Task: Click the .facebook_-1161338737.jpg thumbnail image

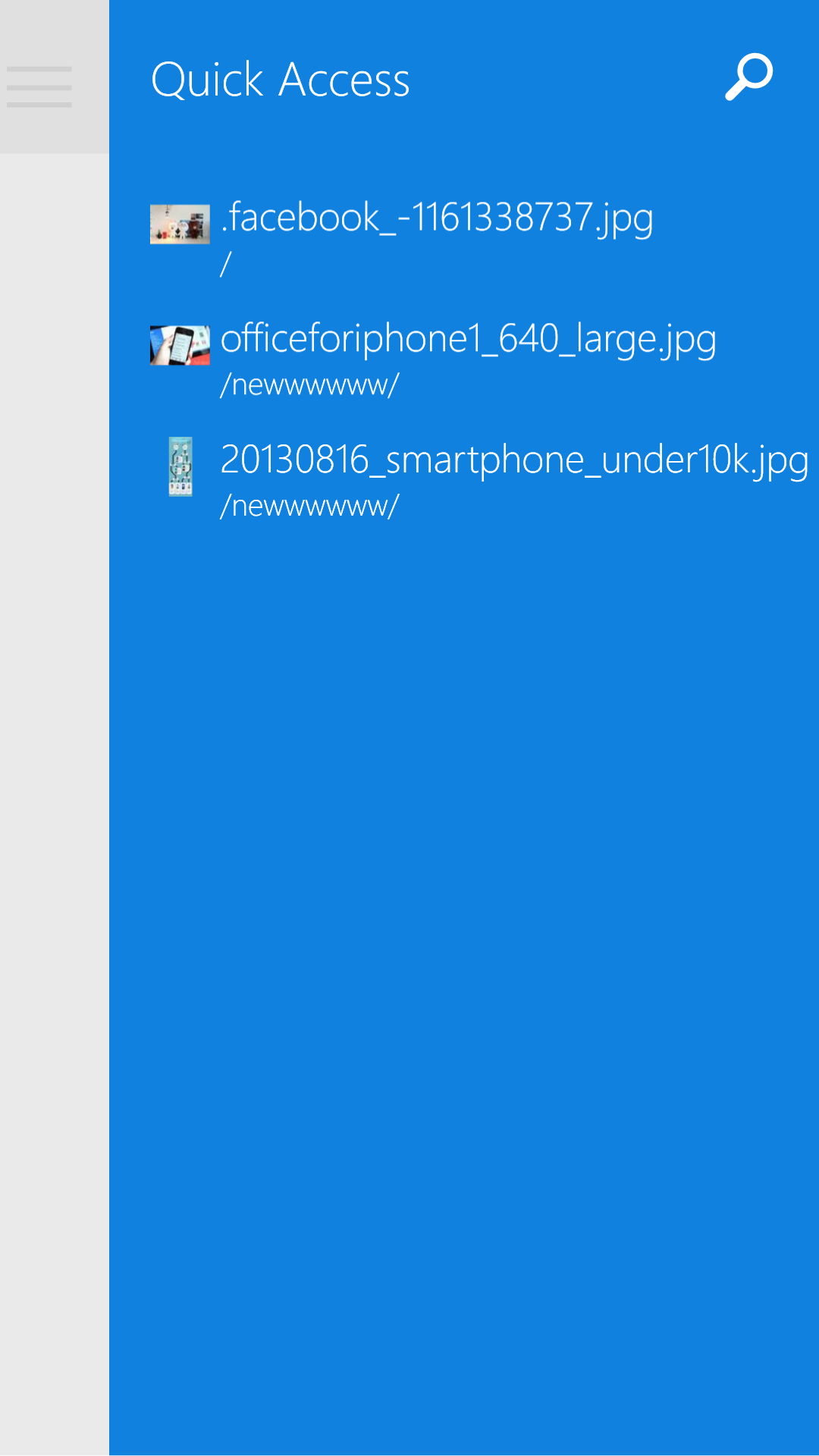Action: [x=180, y=224]
